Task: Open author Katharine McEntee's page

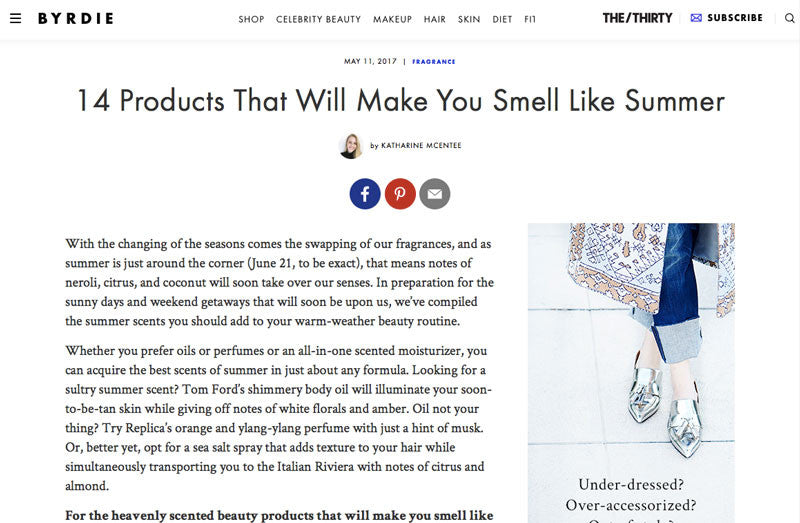Action: click(x=421, y=145)
